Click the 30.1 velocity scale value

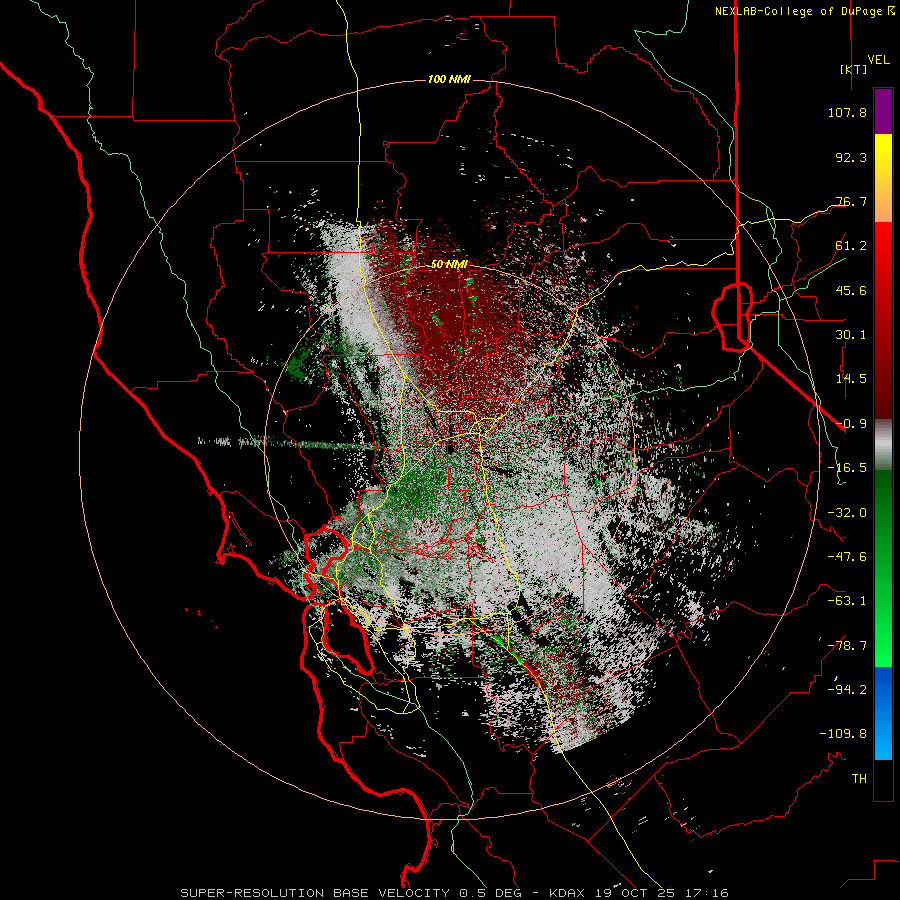pyautogui.click(x=851, y=335)
